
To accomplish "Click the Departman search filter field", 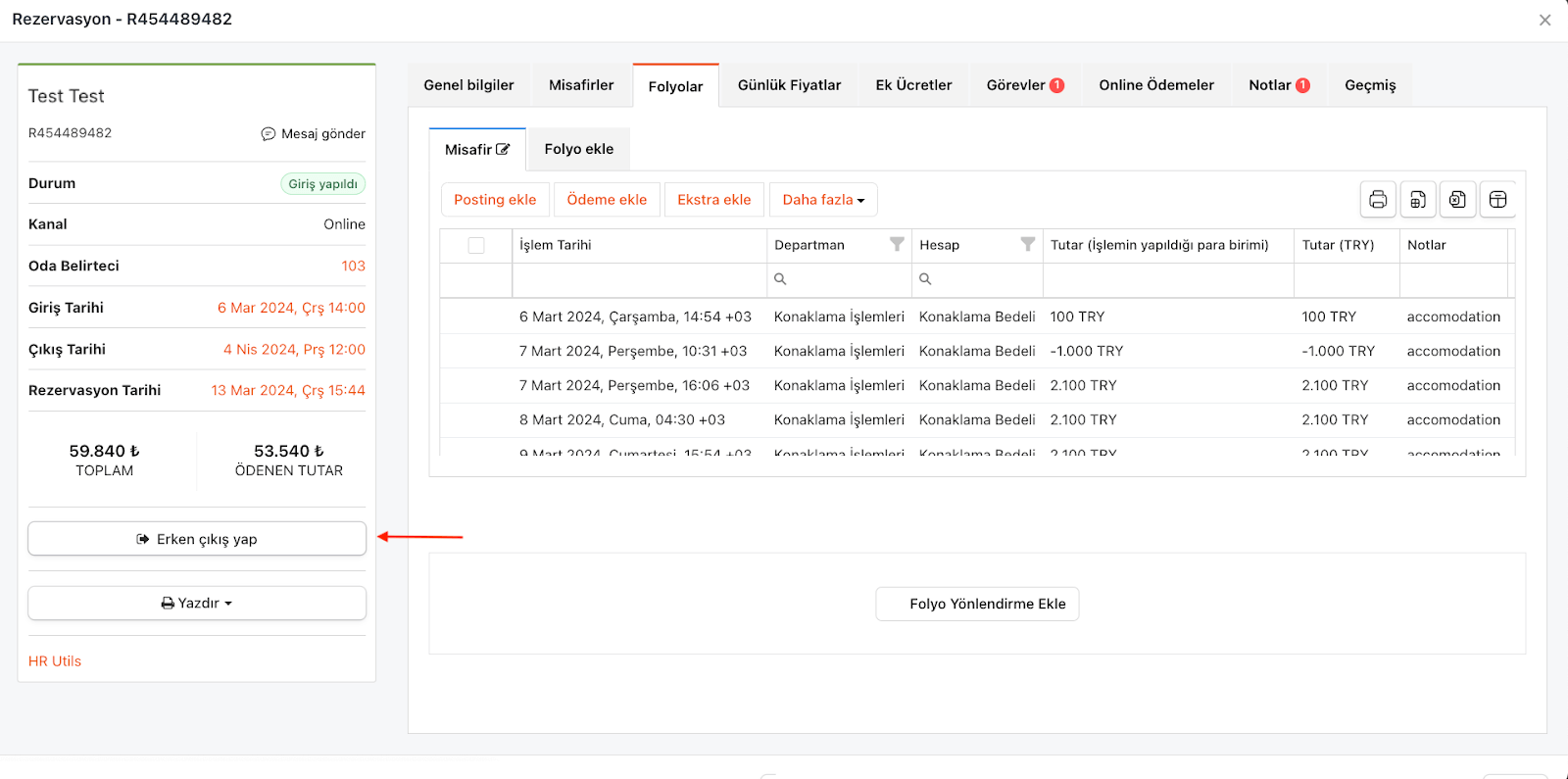I will (843, 279).
